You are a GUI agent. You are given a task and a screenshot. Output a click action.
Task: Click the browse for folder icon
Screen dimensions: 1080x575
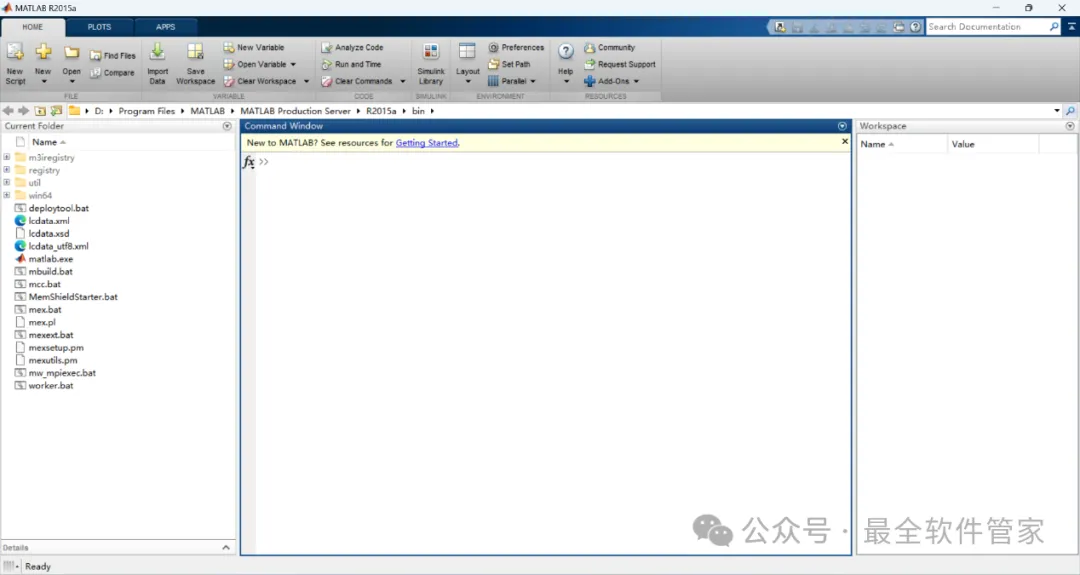tap(56, 111)
